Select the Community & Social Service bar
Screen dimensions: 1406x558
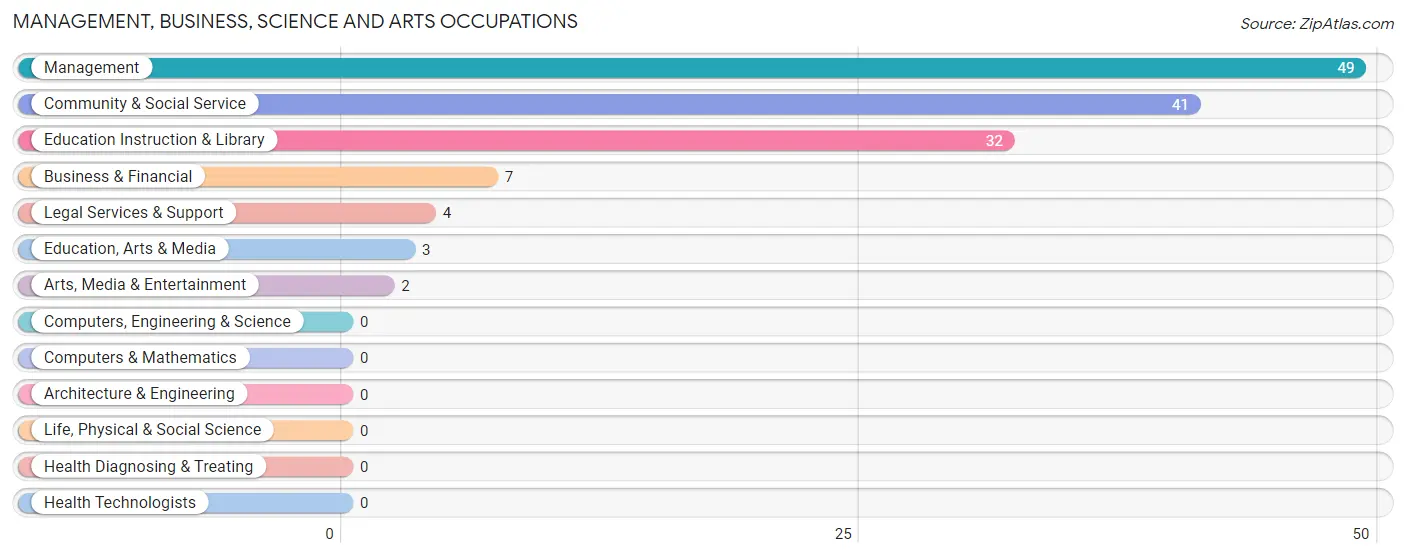point(609,104)
